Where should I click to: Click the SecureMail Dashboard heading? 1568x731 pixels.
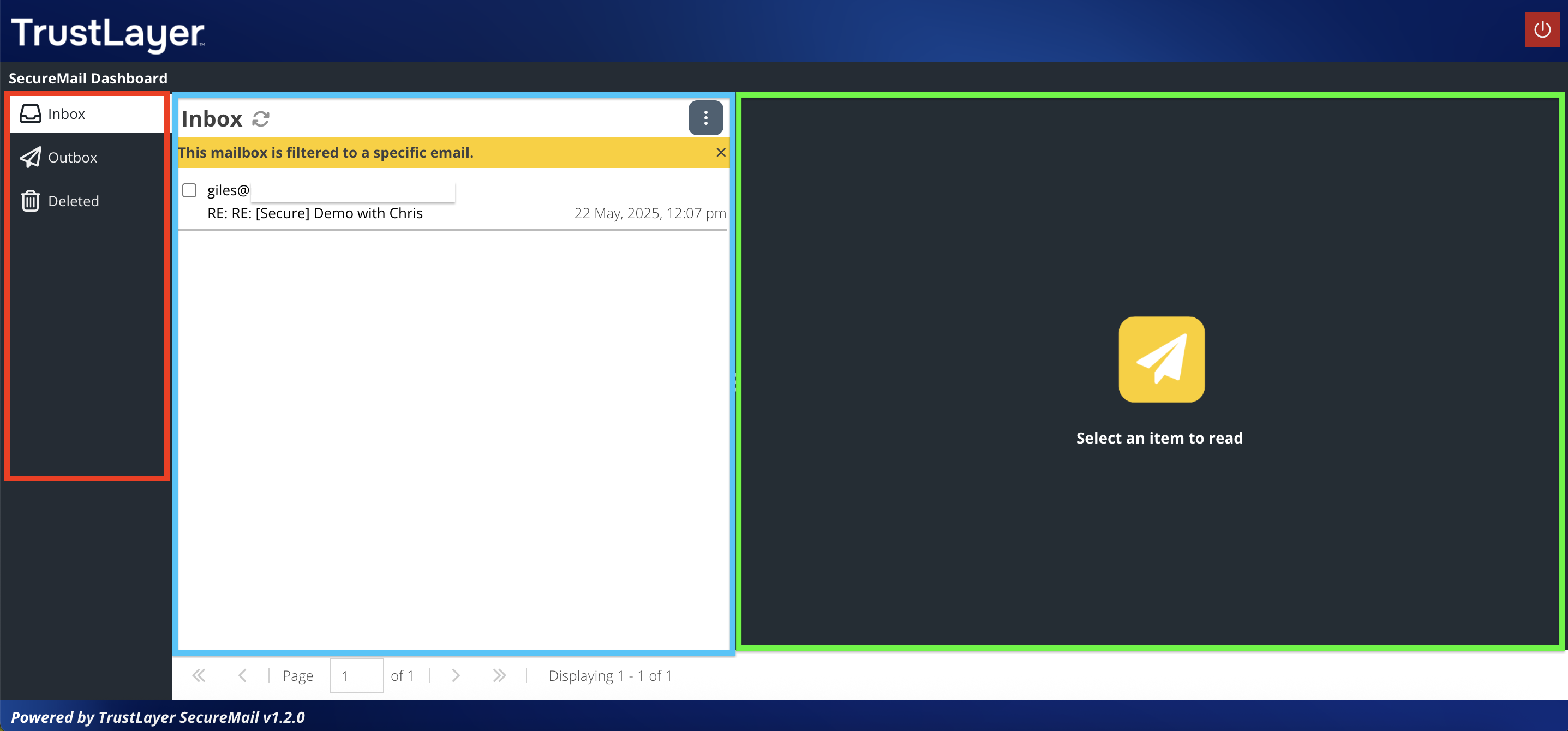pos(88,79)
